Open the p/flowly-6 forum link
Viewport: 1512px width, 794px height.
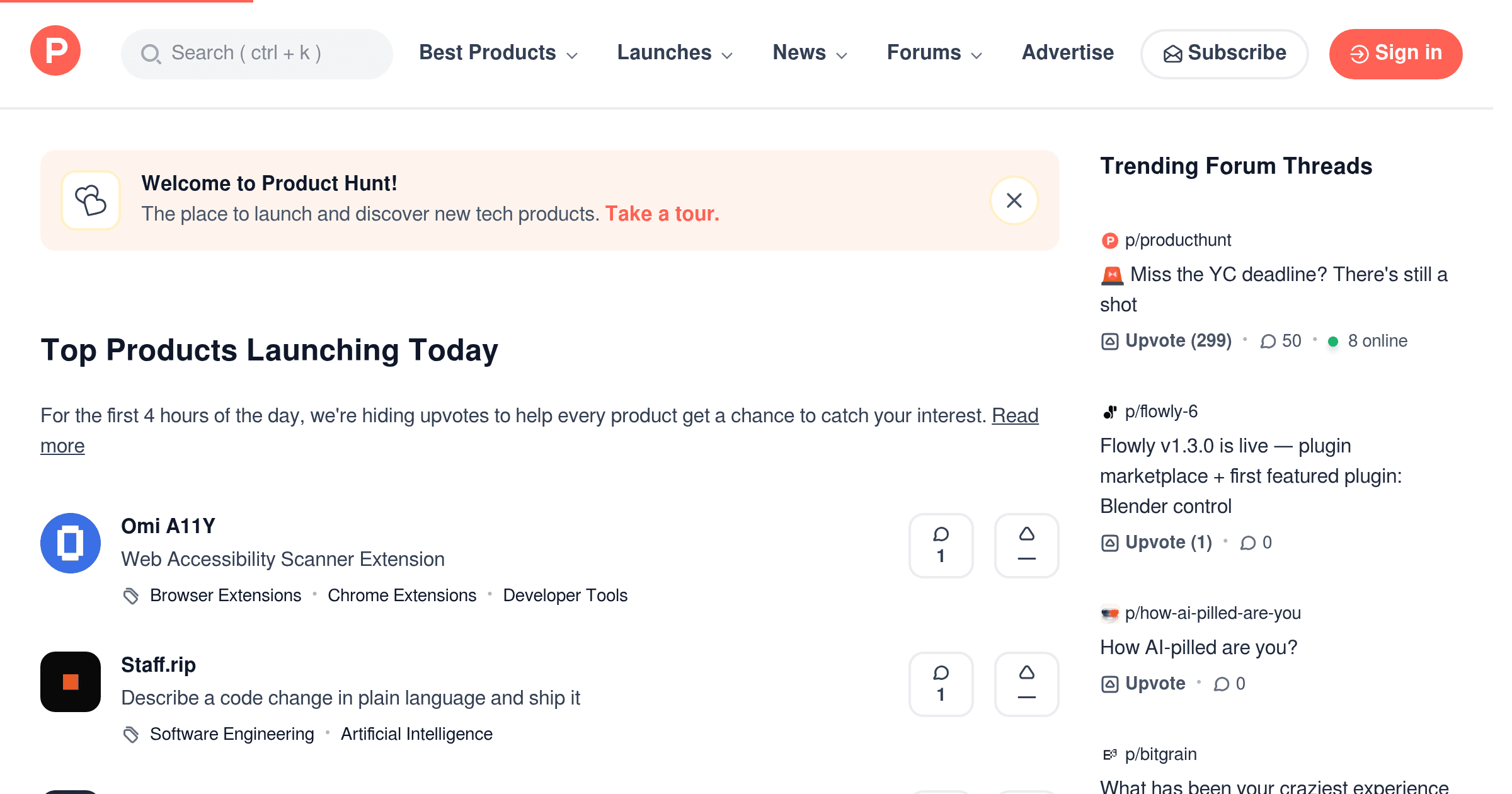[x=1161, y=412]
